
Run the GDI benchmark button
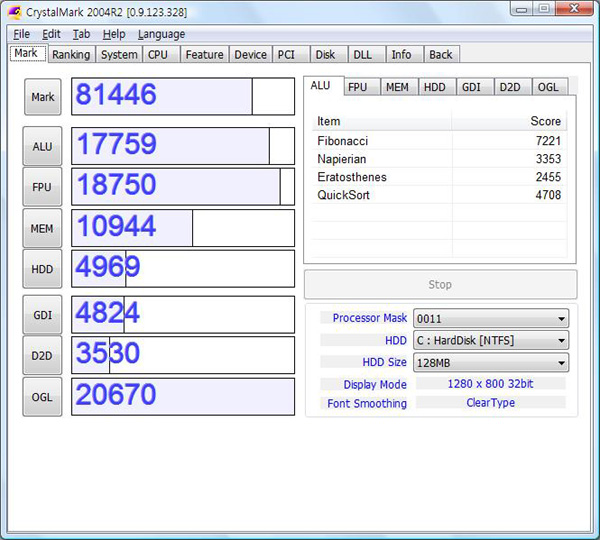coord(42,315)
